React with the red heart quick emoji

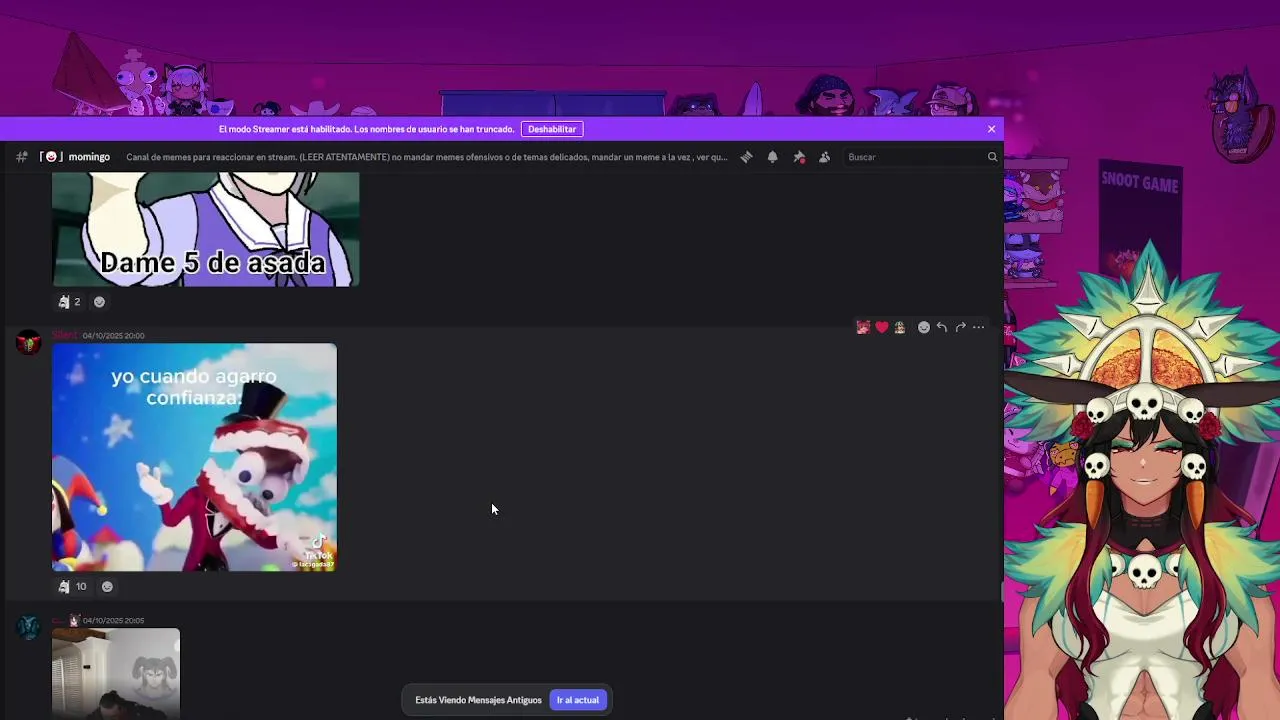pyautogui.click(x=881, y=327)
